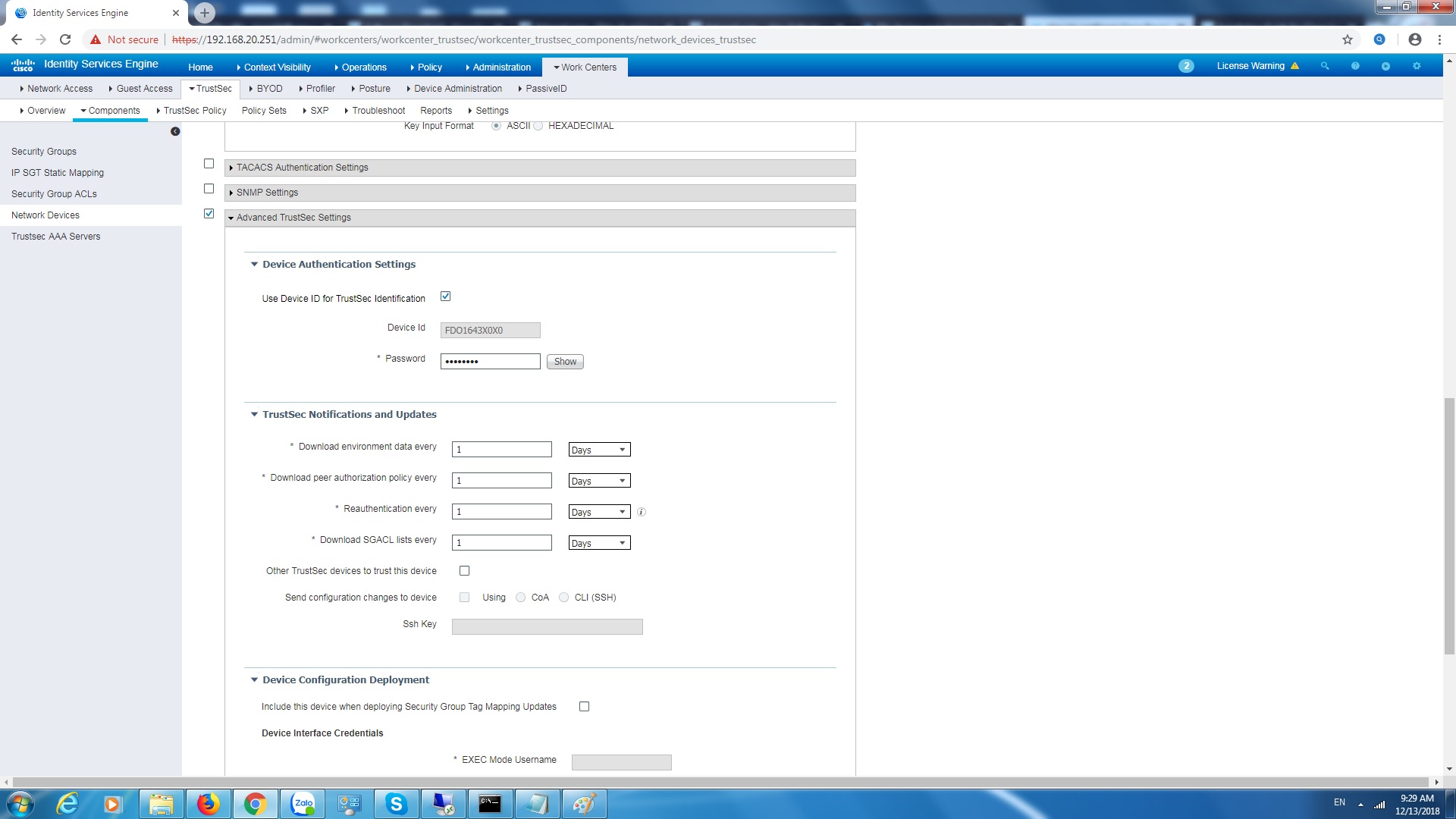Enable Other TrustSec devices to trust this device

pos(464,570)
